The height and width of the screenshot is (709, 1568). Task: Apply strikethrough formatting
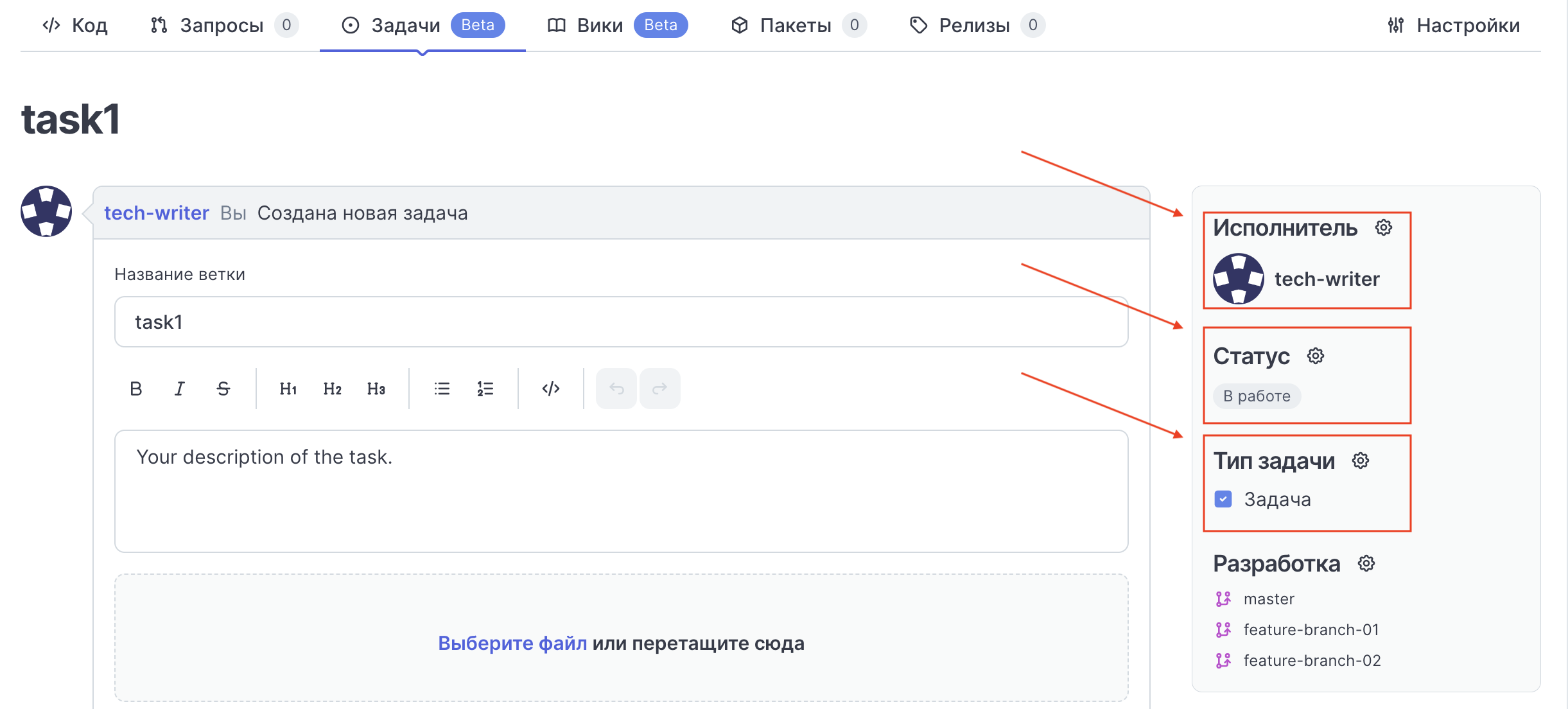click(223, 389)
